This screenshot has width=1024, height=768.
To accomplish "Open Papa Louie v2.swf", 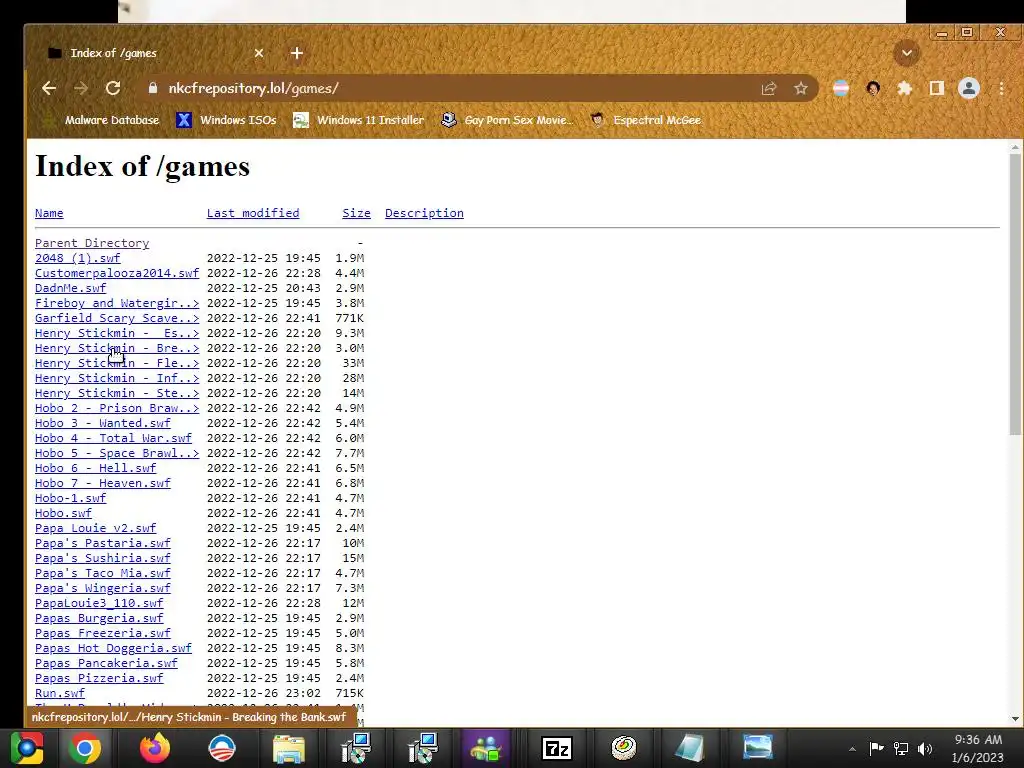I will coord(95,528).
